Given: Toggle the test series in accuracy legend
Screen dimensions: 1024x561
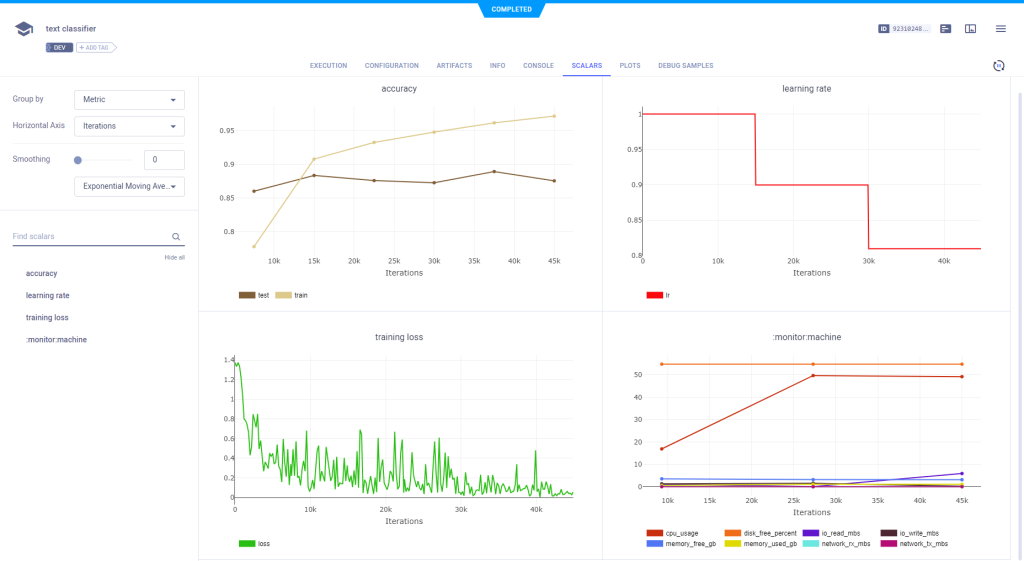Looking at the screenshot, I should click(254, 295).
